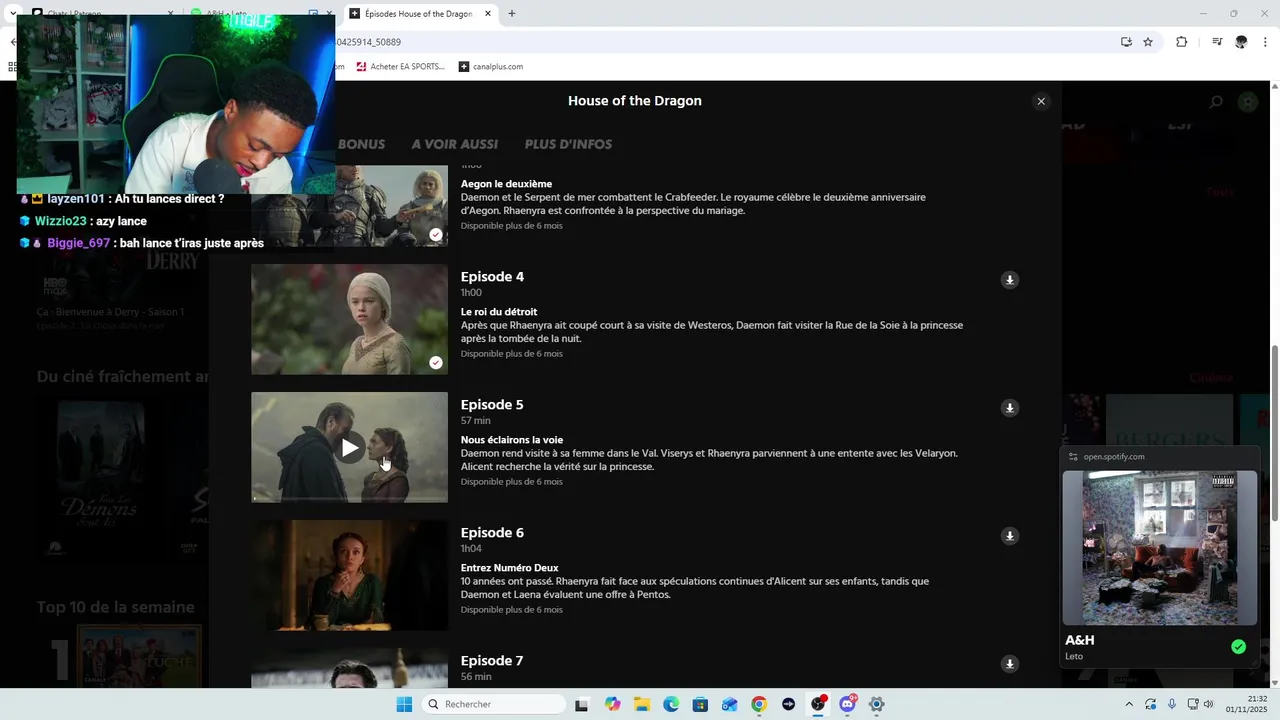Open the Windows Start menu

404,704
